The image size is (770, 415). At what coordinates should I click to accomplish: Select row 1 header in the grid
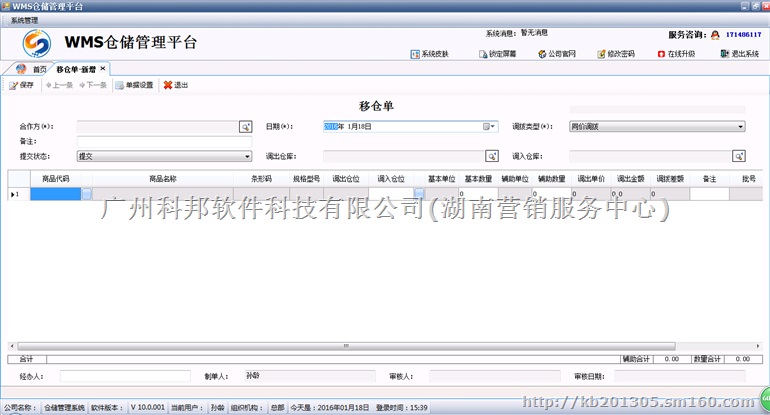pos(19,194)
